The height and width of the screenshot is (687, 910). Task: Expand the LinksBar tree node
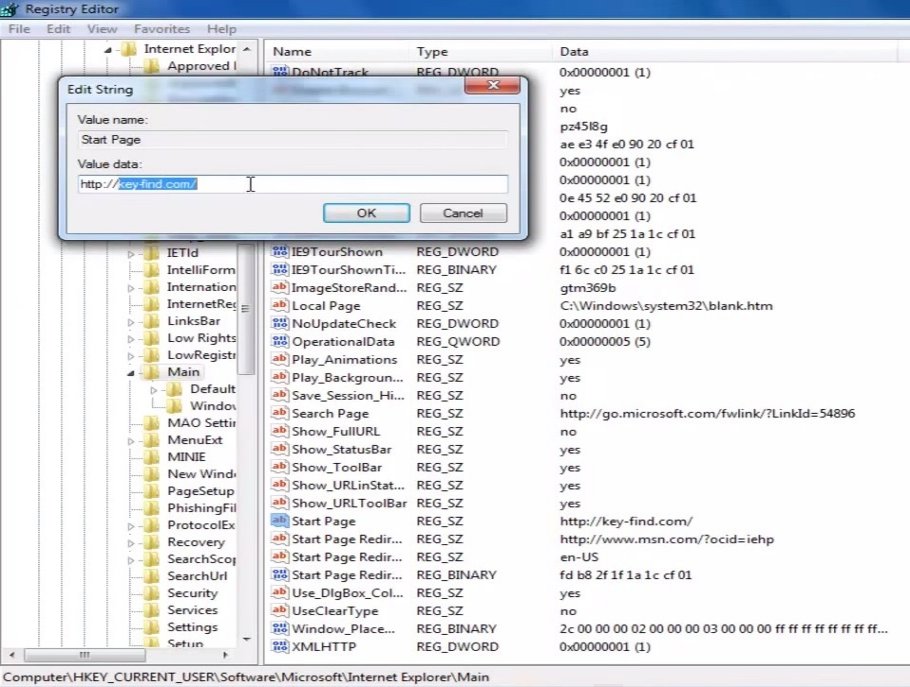[131, 322]
